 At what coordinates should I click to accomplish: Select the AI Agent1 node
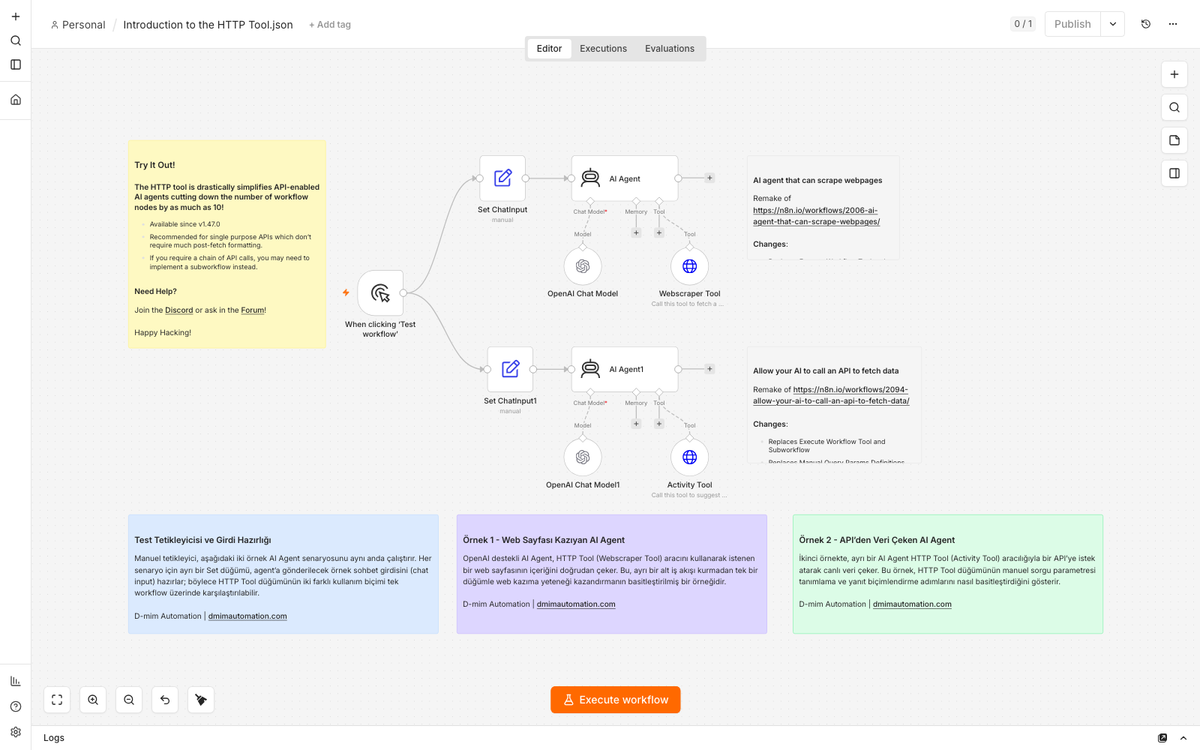625,369
